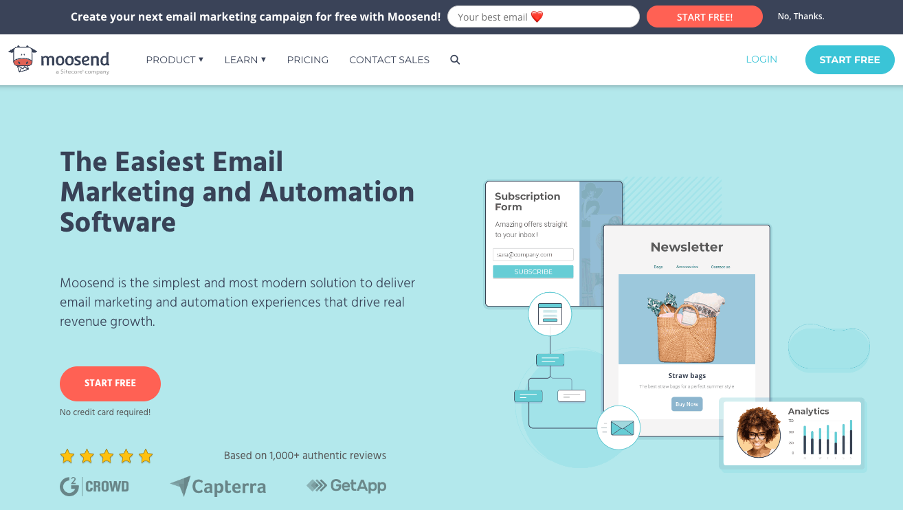Click the SUBSCRIBE button in subscription form

coord(533,271)
